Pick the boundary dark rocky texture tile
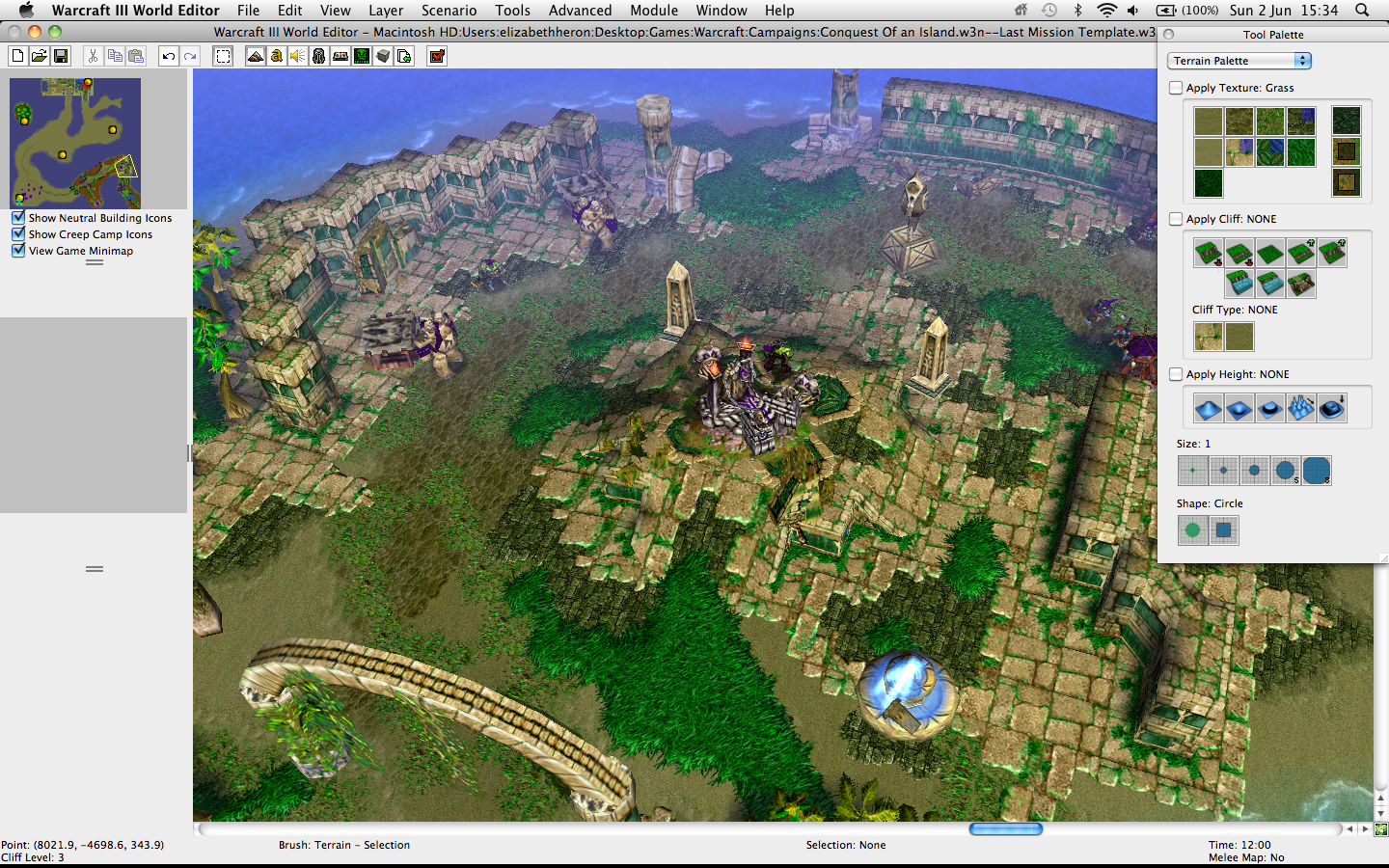The image size is (1389, 868). (x=1347, y=121)
